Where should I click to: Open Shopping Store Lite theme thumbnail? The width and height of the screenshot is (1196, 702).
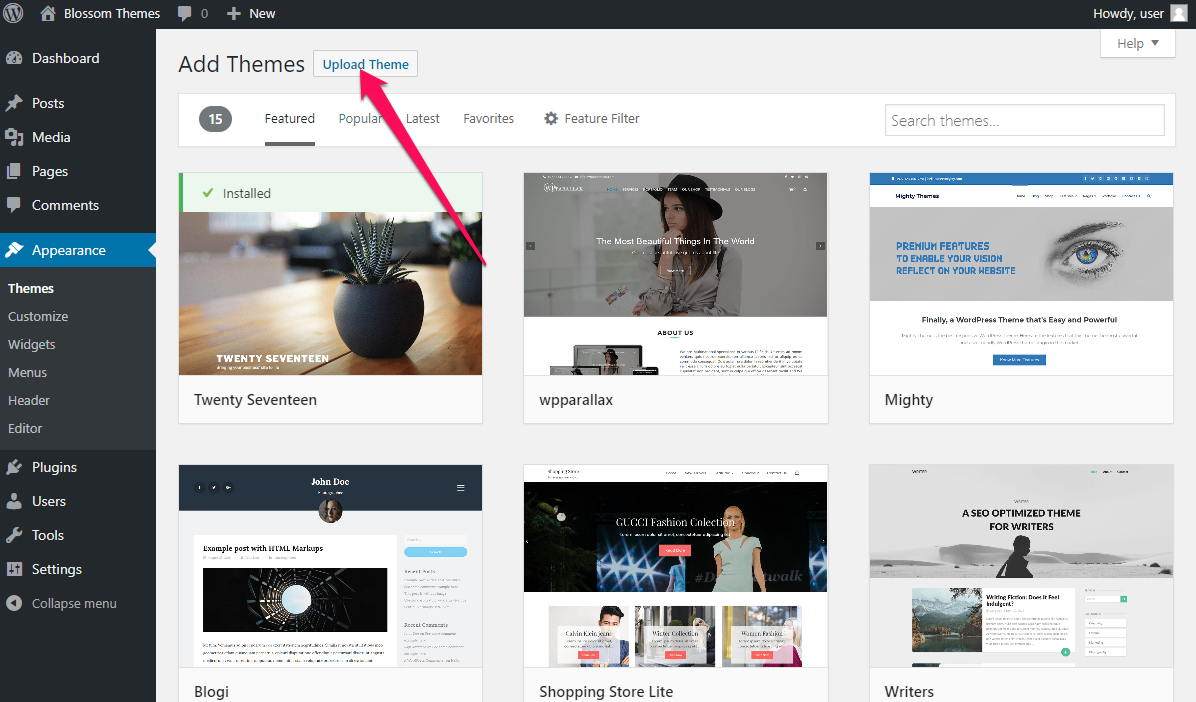(x=675, y=565)
